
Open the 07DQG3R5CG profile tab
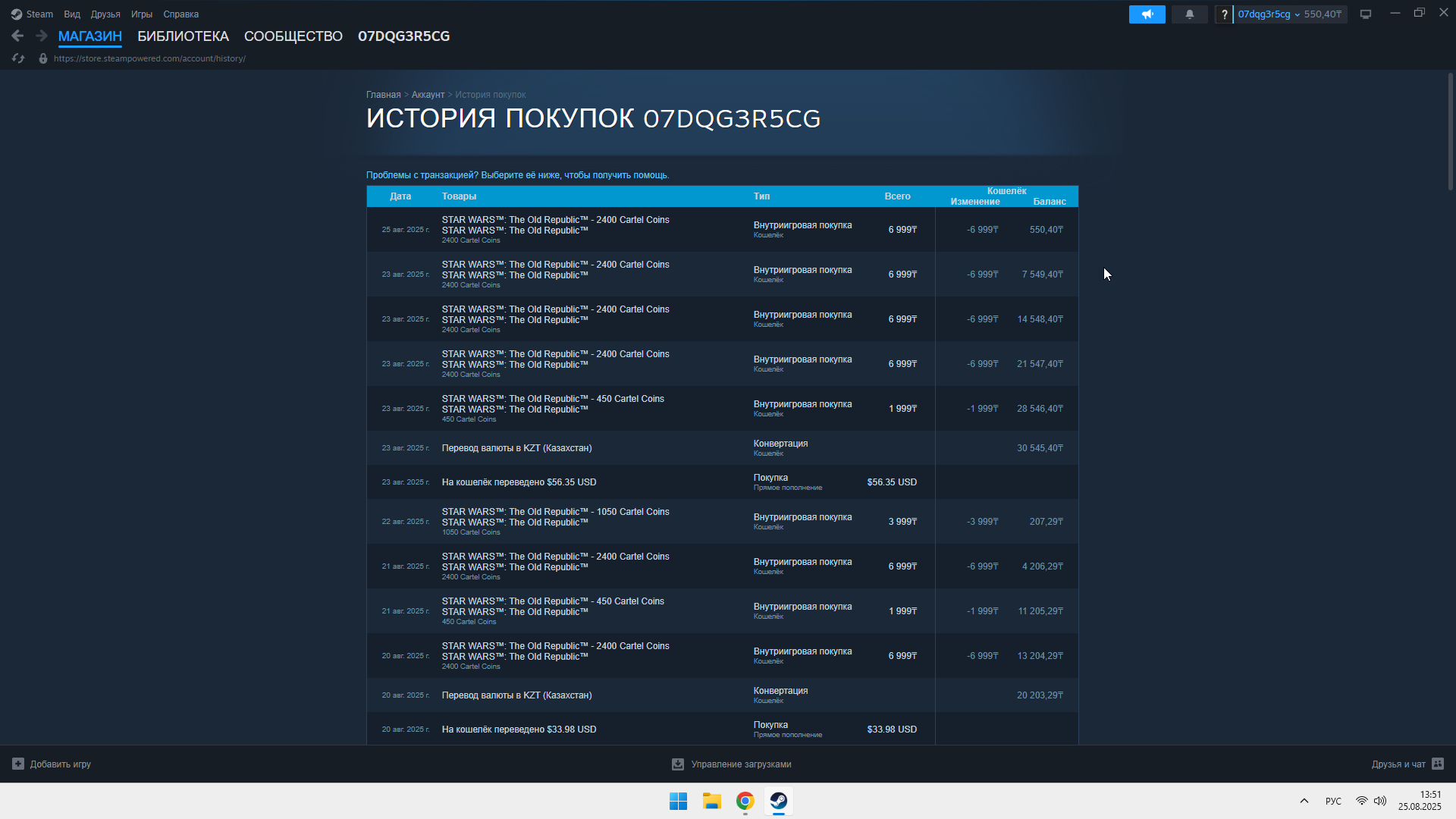pyautogui.click(x=404, y=36)
